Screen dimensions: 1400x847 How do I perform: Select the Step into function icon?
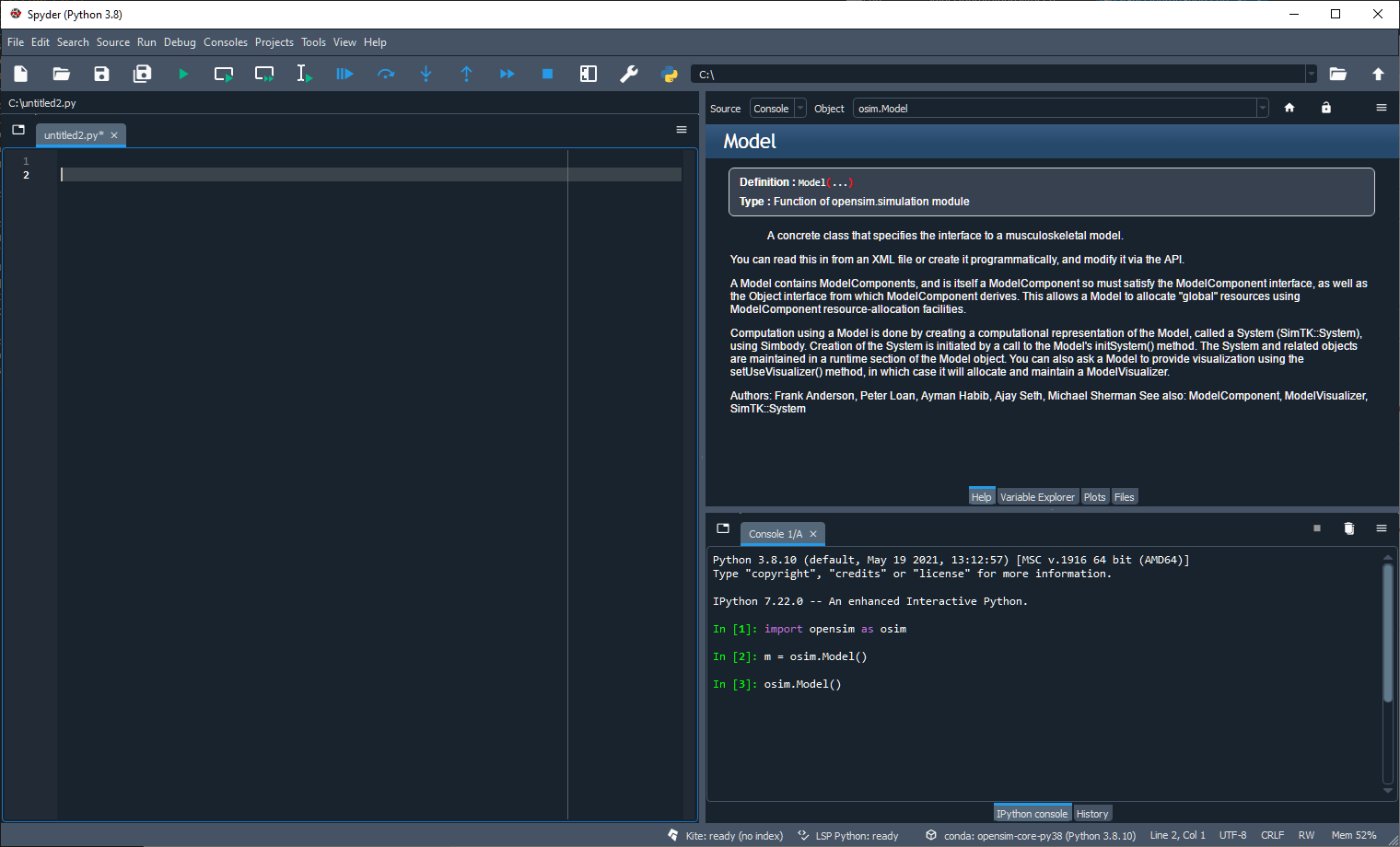[426, 74]
